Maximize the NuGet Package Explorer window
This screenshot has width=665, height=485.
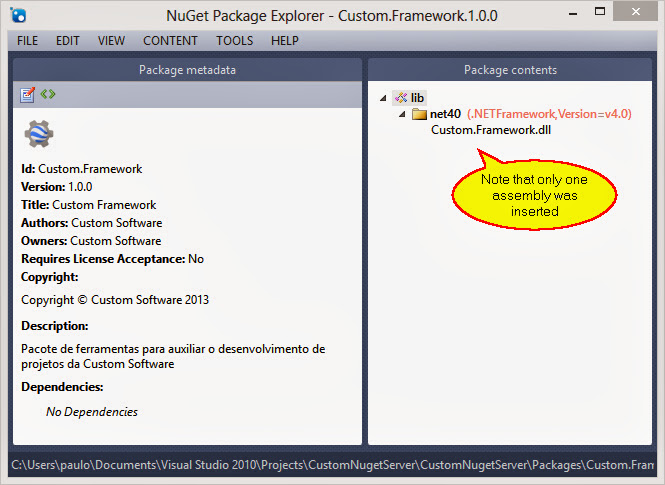click(x=600, y=11)
